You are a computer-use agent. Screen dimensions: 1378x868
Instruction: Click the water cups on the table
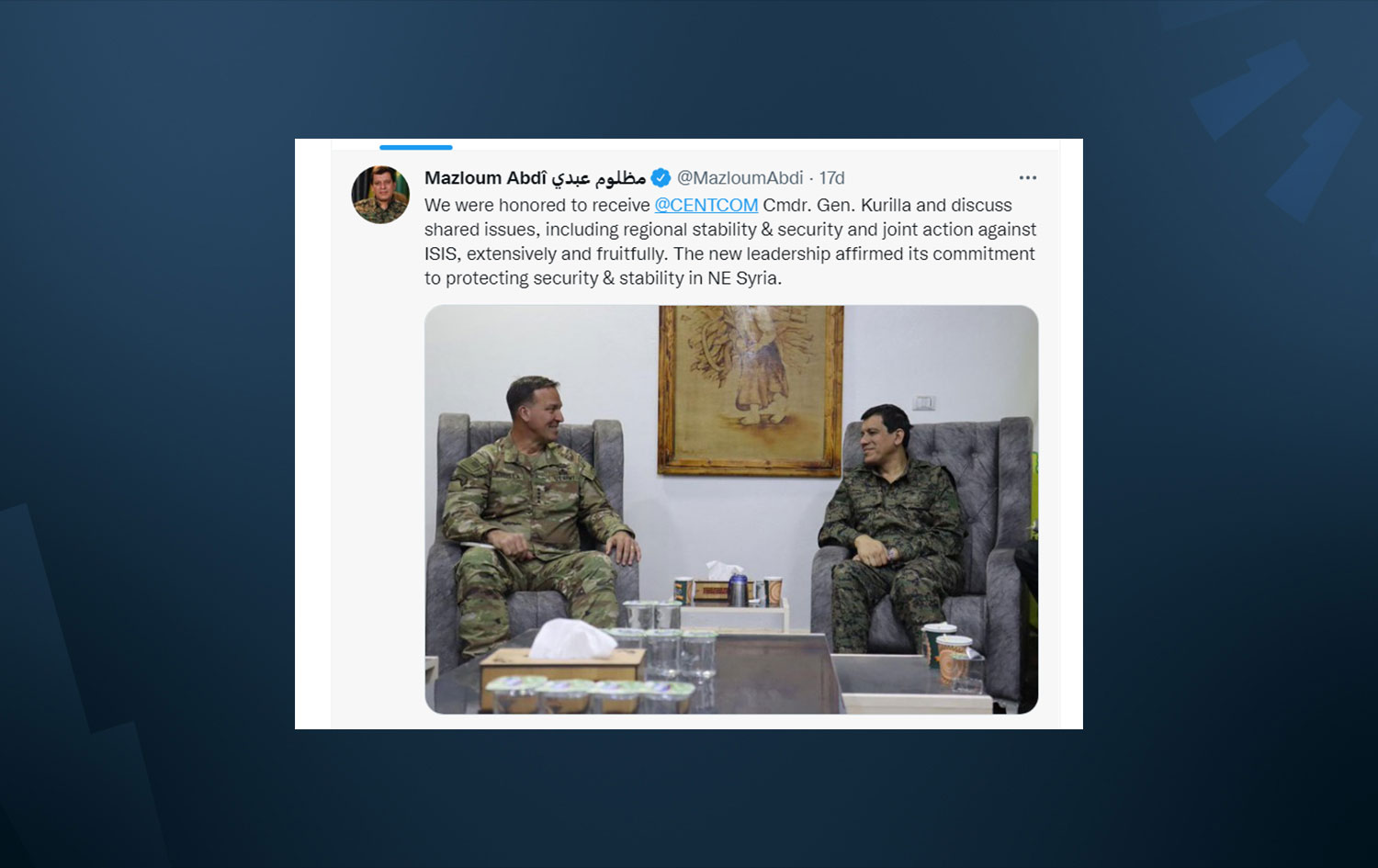point(663,643)
